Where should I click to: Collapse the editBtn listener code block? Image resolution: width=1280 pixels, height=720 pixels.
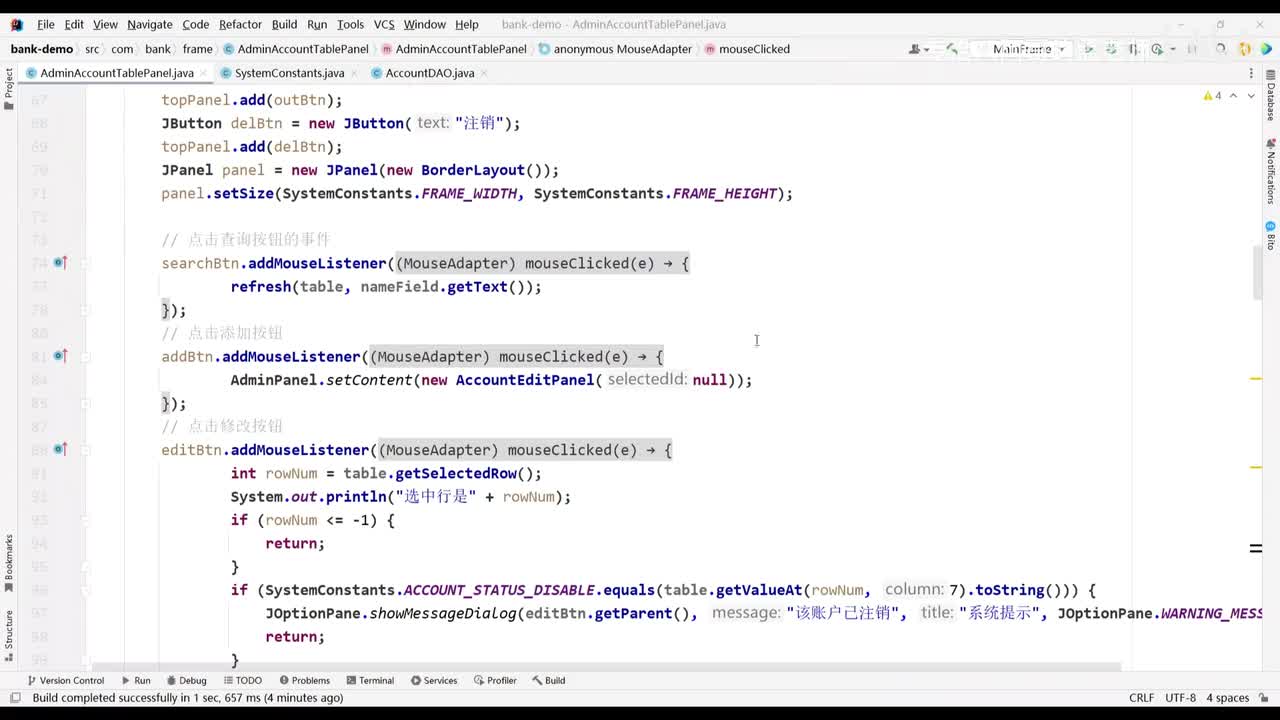coord(85,450)
